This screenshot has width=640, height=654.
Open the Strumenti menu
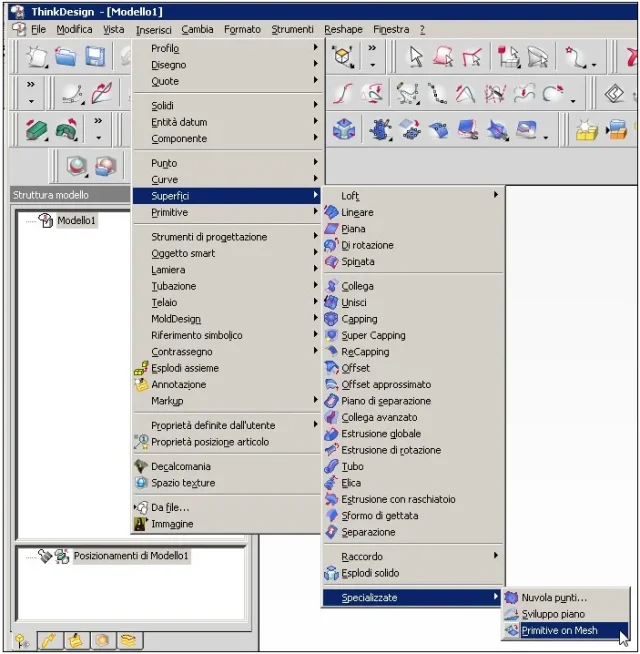coord(292,30)
